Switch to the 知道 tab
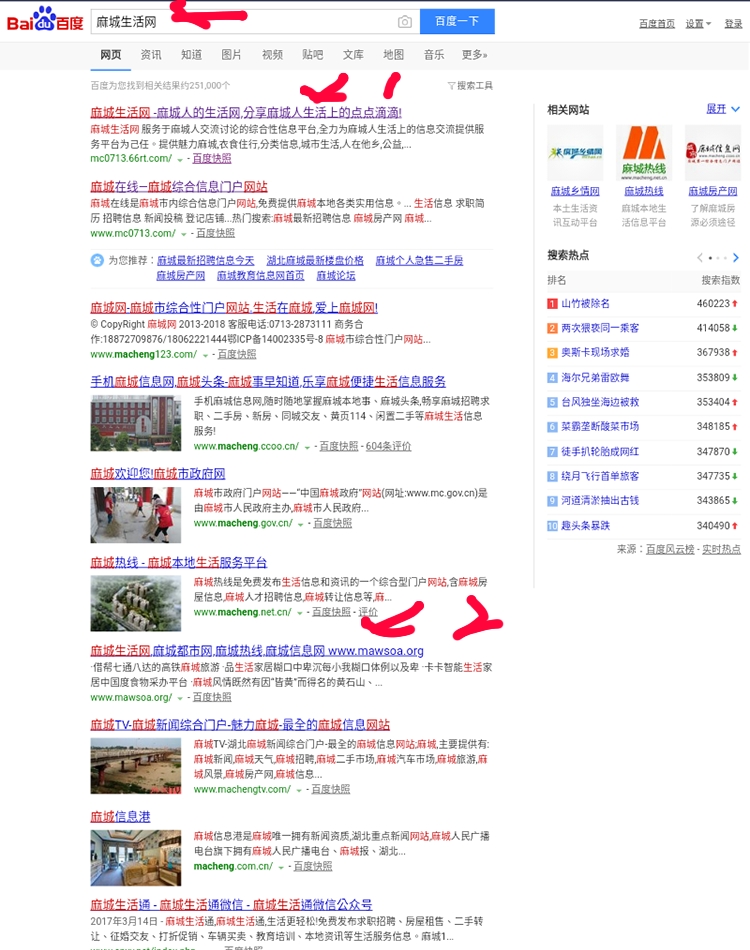 click(x=191, y=55)
